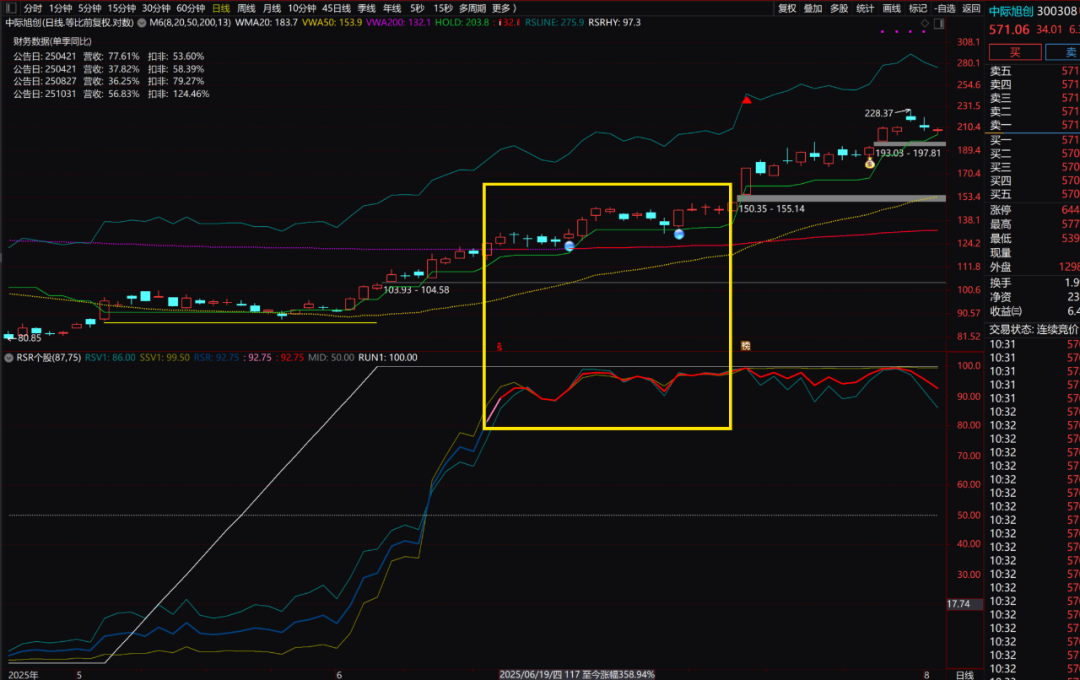
Task: Click the money bag marker near 193.03
Action: (869, 163)
